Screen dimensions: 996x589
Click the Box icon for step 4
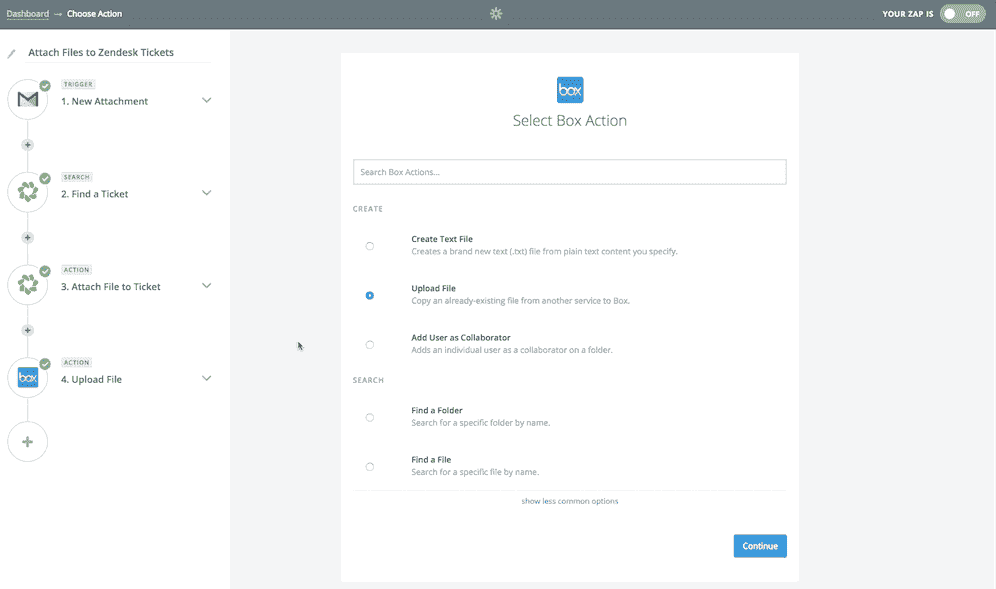coord(28,378)
